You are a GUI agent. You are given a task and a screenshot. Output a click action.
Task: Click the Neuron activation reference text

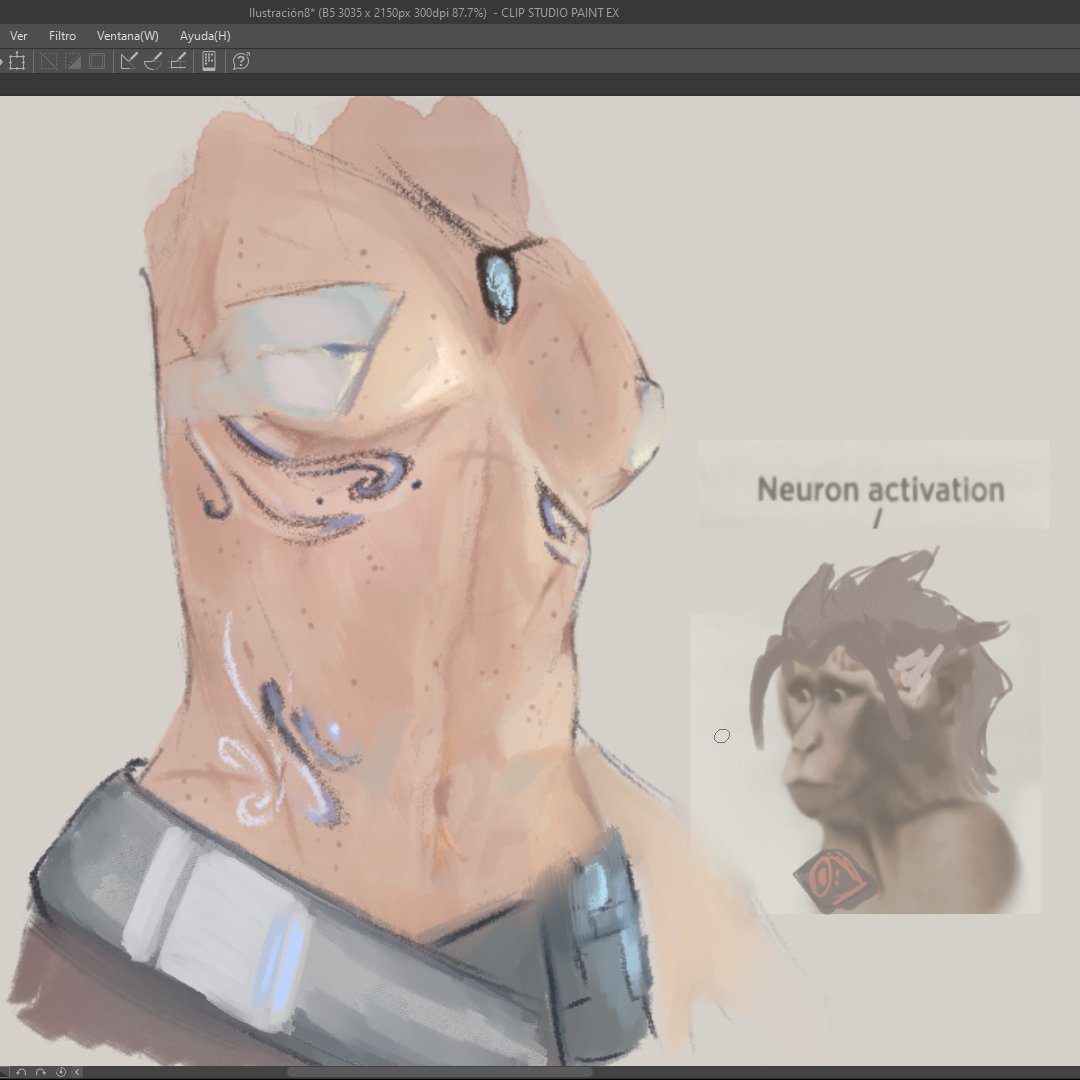coord(880,490)
